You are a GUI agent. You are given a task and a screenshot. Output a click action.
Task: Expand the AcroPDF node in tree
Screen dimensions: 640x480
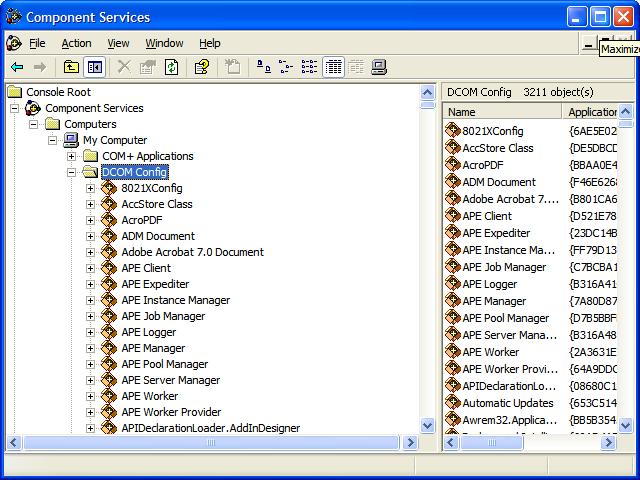[90, 220]
